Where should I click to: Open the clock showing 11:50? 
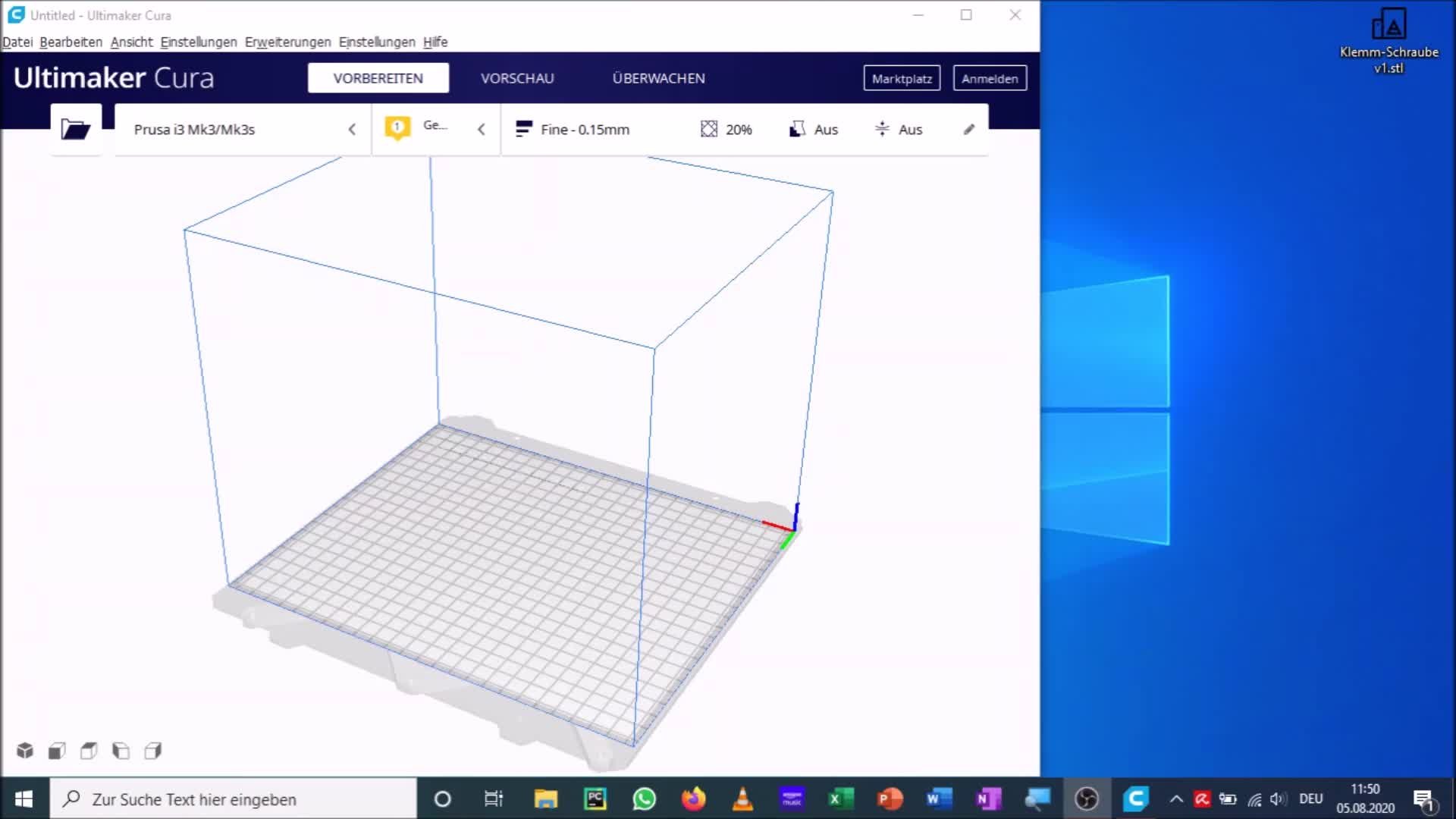click(x=1365, y=799)
